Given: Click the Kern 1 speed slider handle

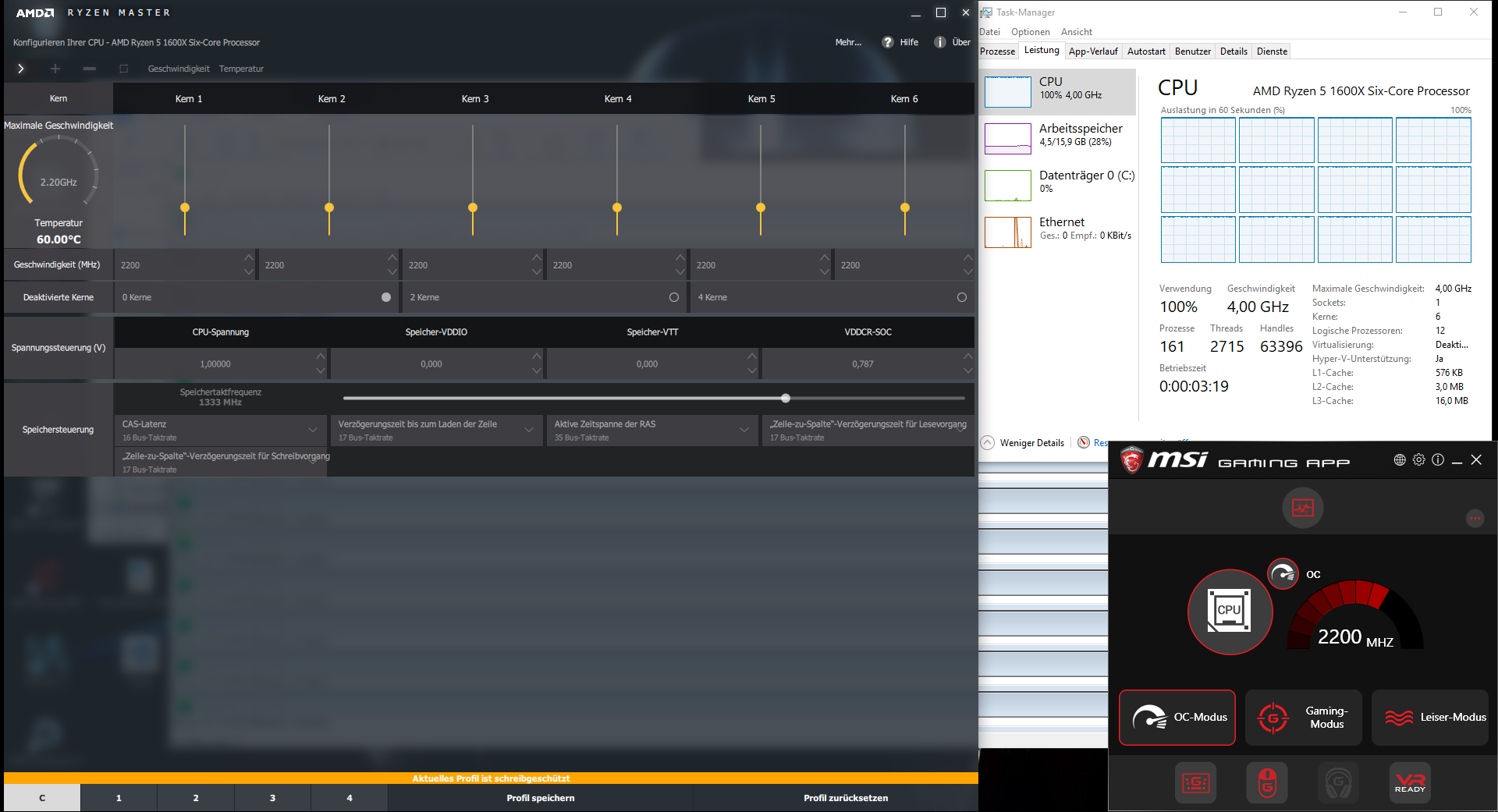Looking at the screenshot, I should 185,207.
